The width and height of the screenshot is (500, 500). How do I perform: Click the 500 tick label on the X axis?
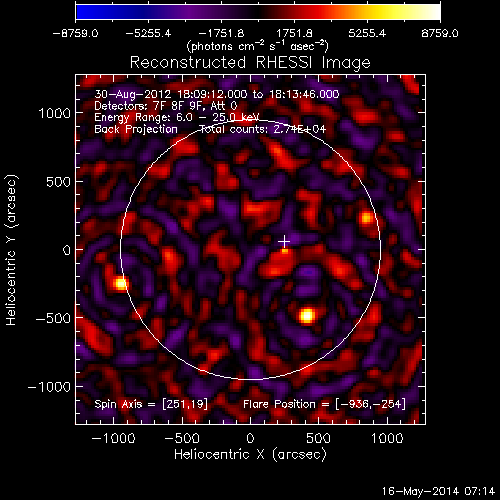pyautogui.click(x=318, y=438)
